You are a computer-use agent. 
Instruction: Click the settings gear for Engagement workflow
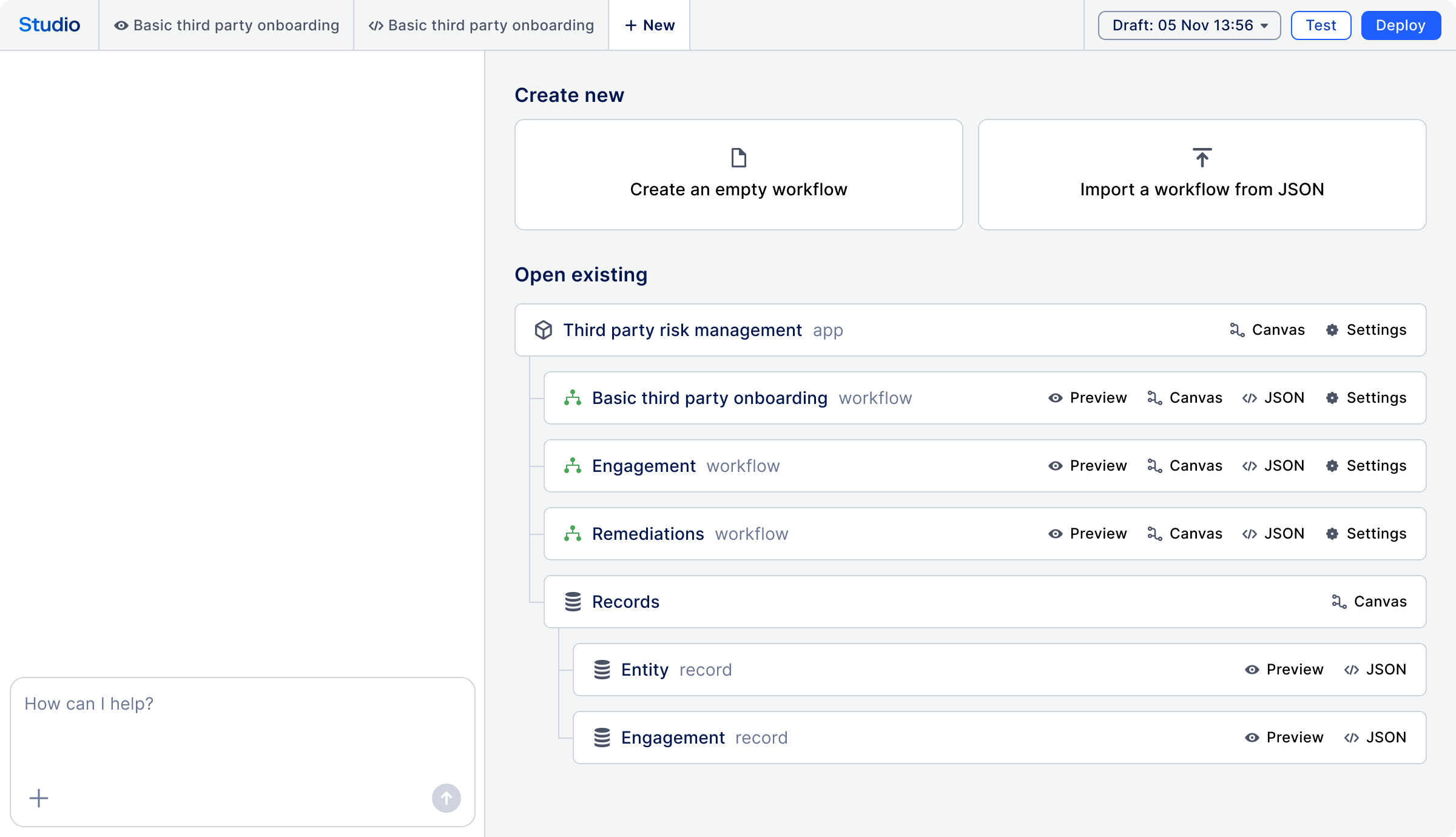click(x=1332, y=466)
